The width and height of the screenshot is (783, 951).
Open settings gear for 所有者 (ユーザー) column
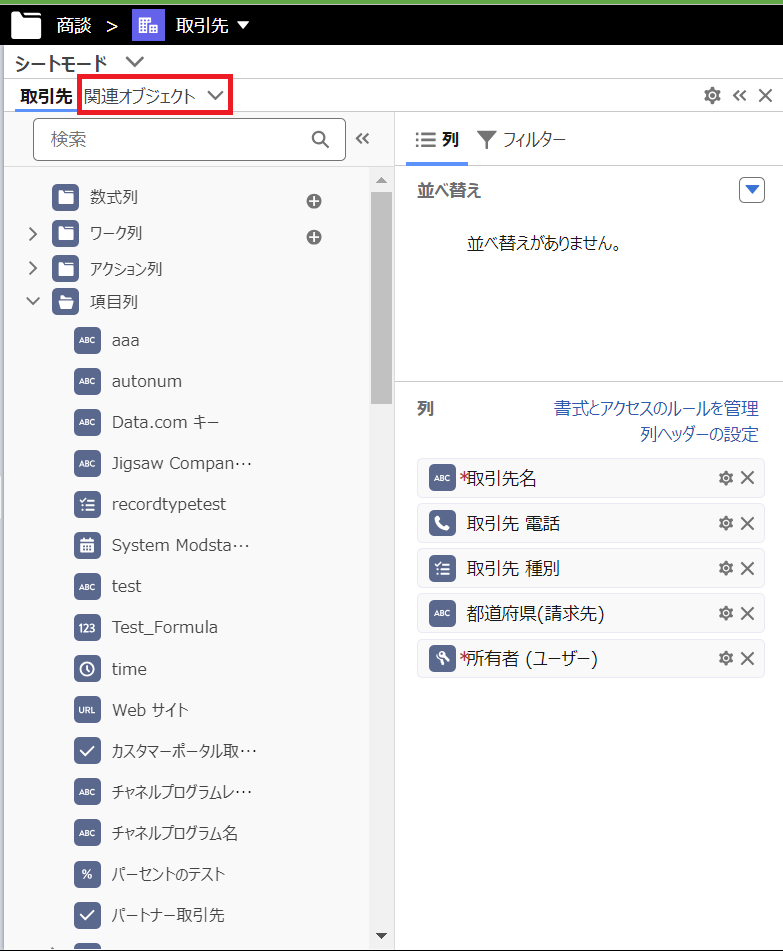coord(726,658)
